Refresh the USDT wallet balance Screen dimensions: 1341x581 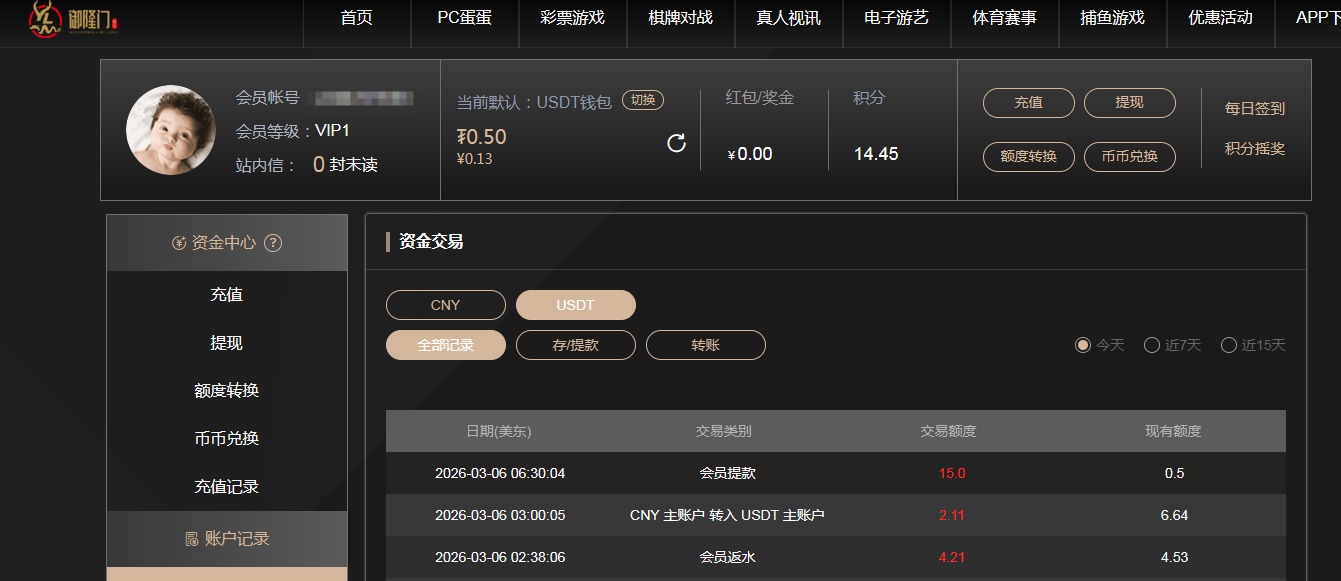point(676,143)
